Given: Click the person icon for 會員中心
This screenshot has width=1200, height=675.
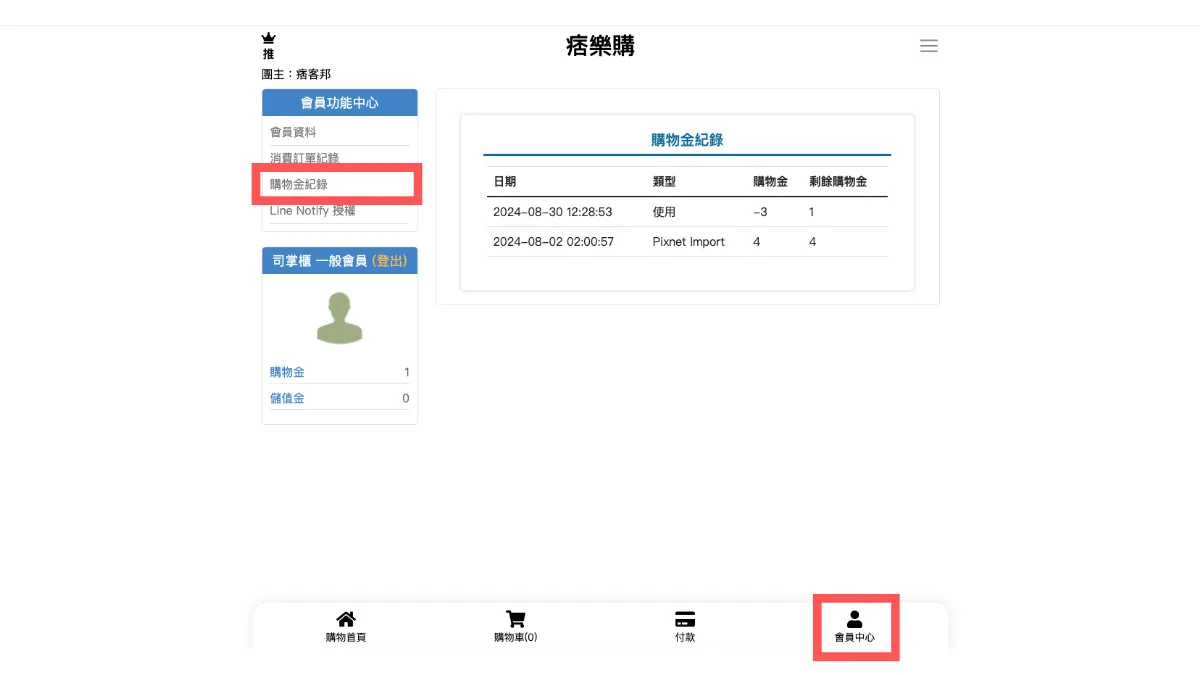Looking at the screenshot, I should click(x=855, y=619).
